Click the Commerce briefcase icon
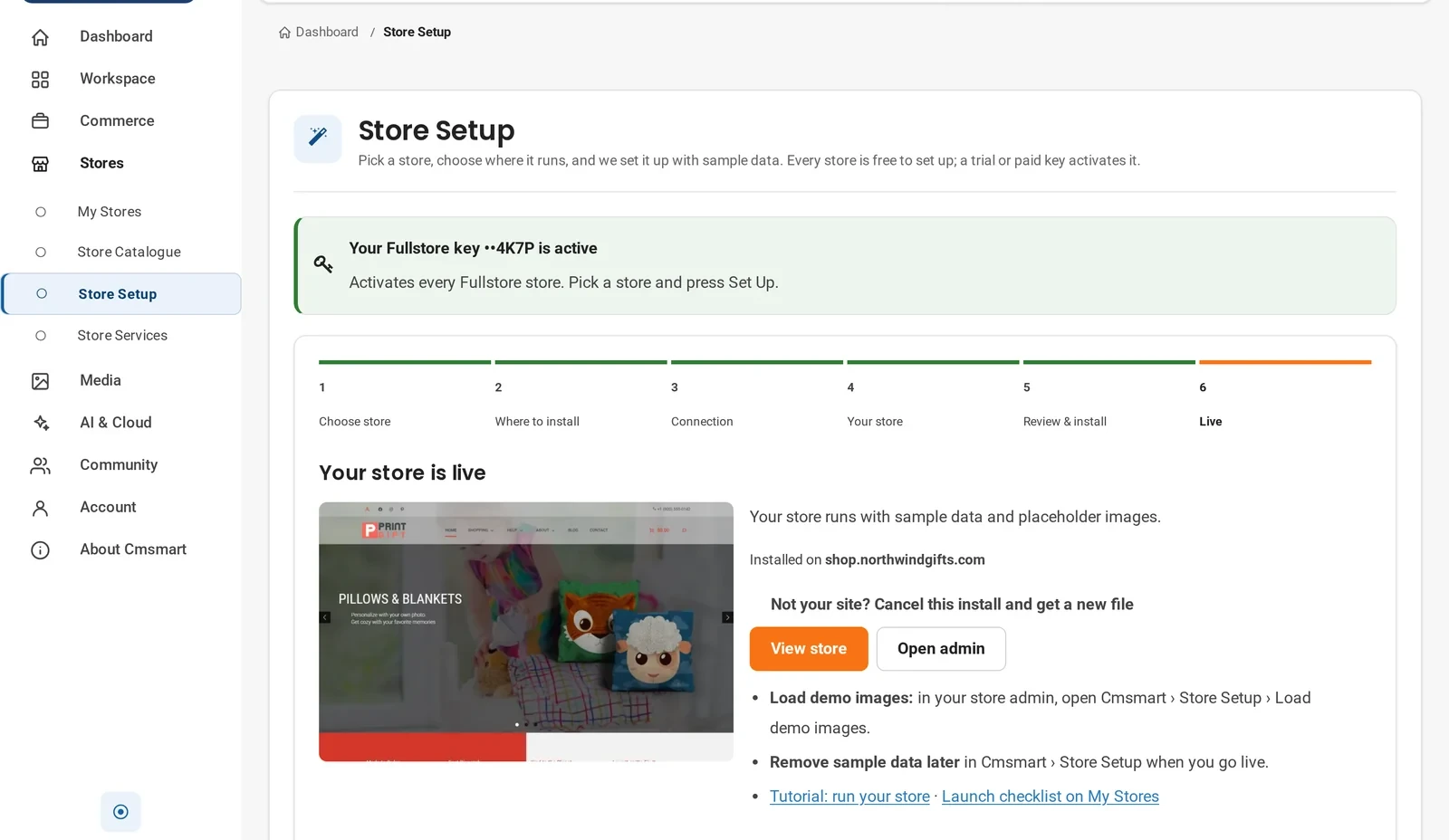The image size is (1449, 840). click(40, 121)
